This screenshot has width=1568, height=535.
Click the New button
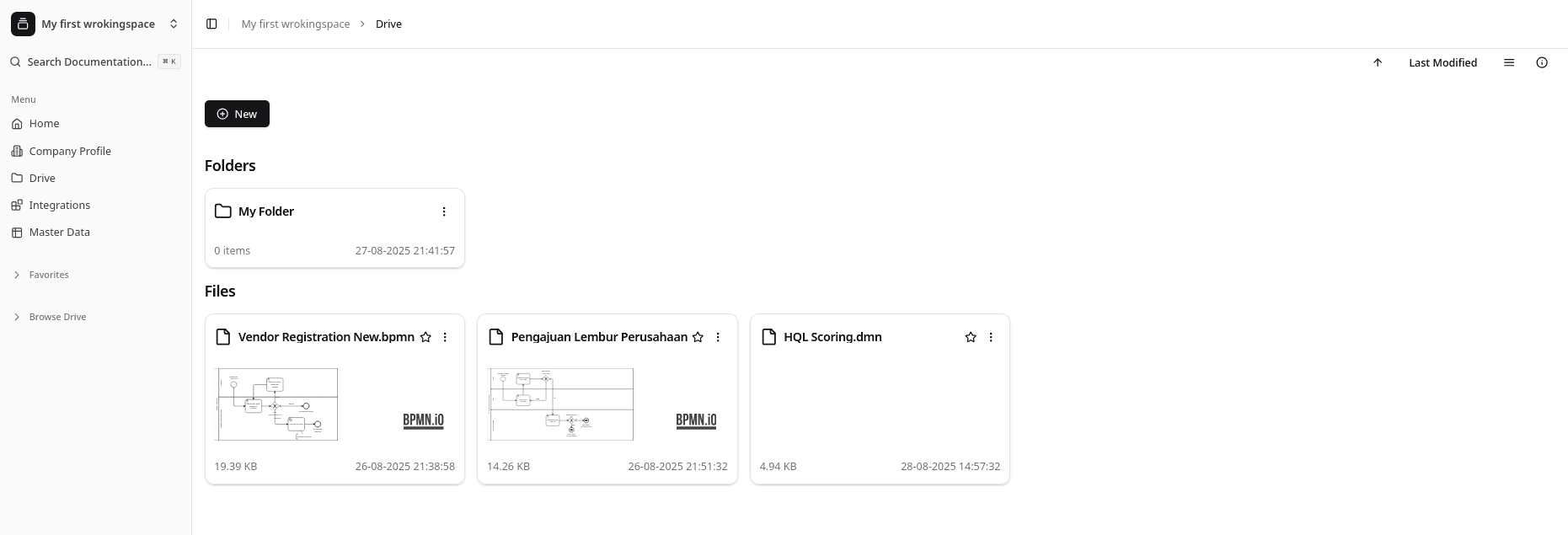pos(237,114)
